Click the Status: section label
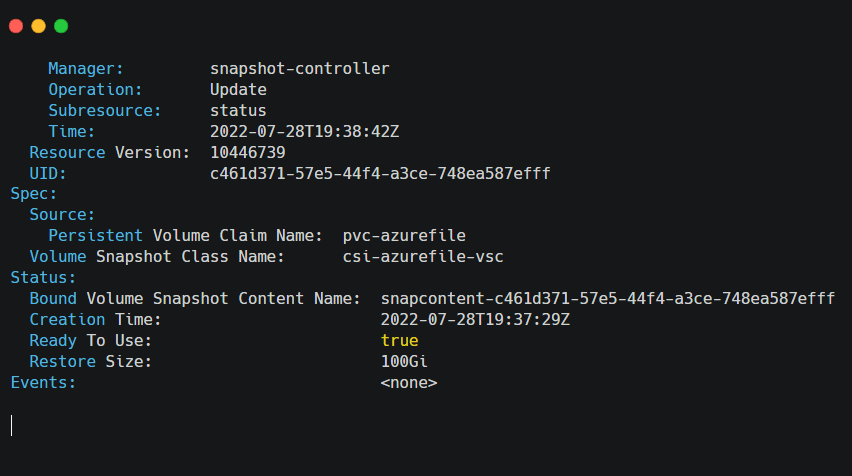This screenshot has width=852, height=476. click(43, 278)
